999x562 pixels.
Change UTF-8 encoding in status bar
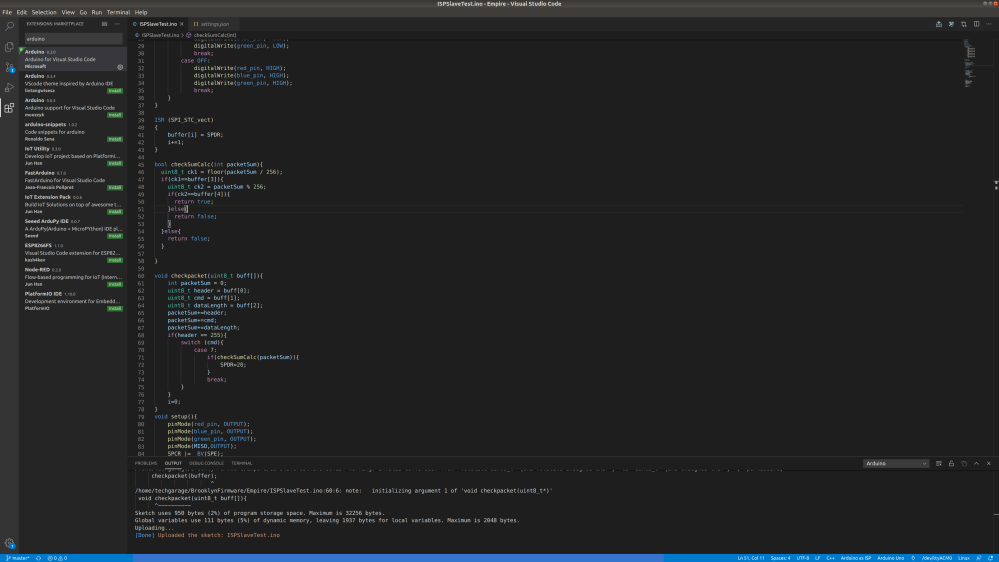click(x=803, y=558)
